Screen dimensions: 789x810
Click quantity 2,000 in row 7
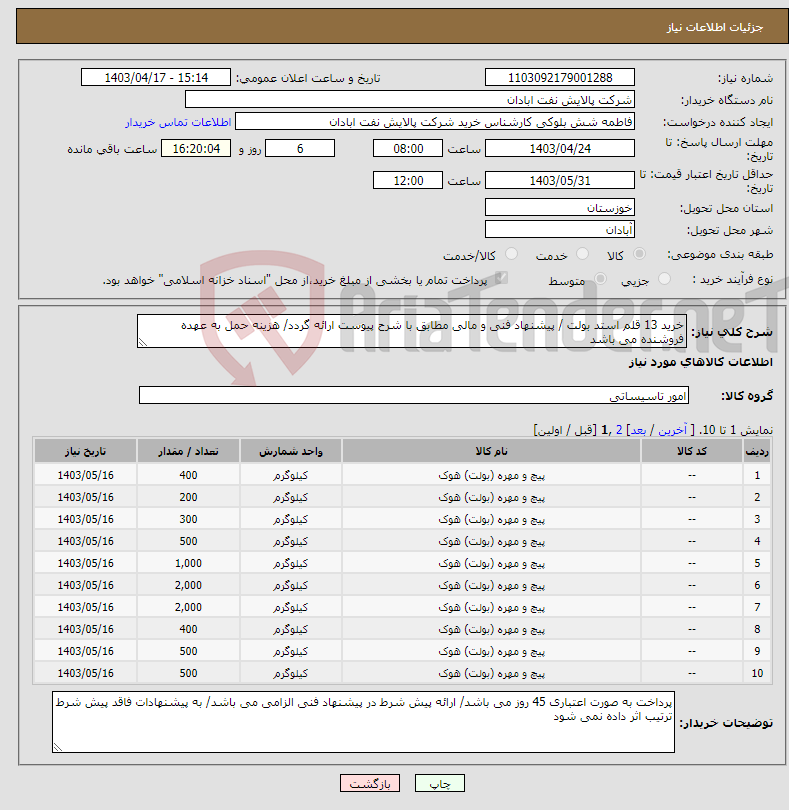point(188,607)
